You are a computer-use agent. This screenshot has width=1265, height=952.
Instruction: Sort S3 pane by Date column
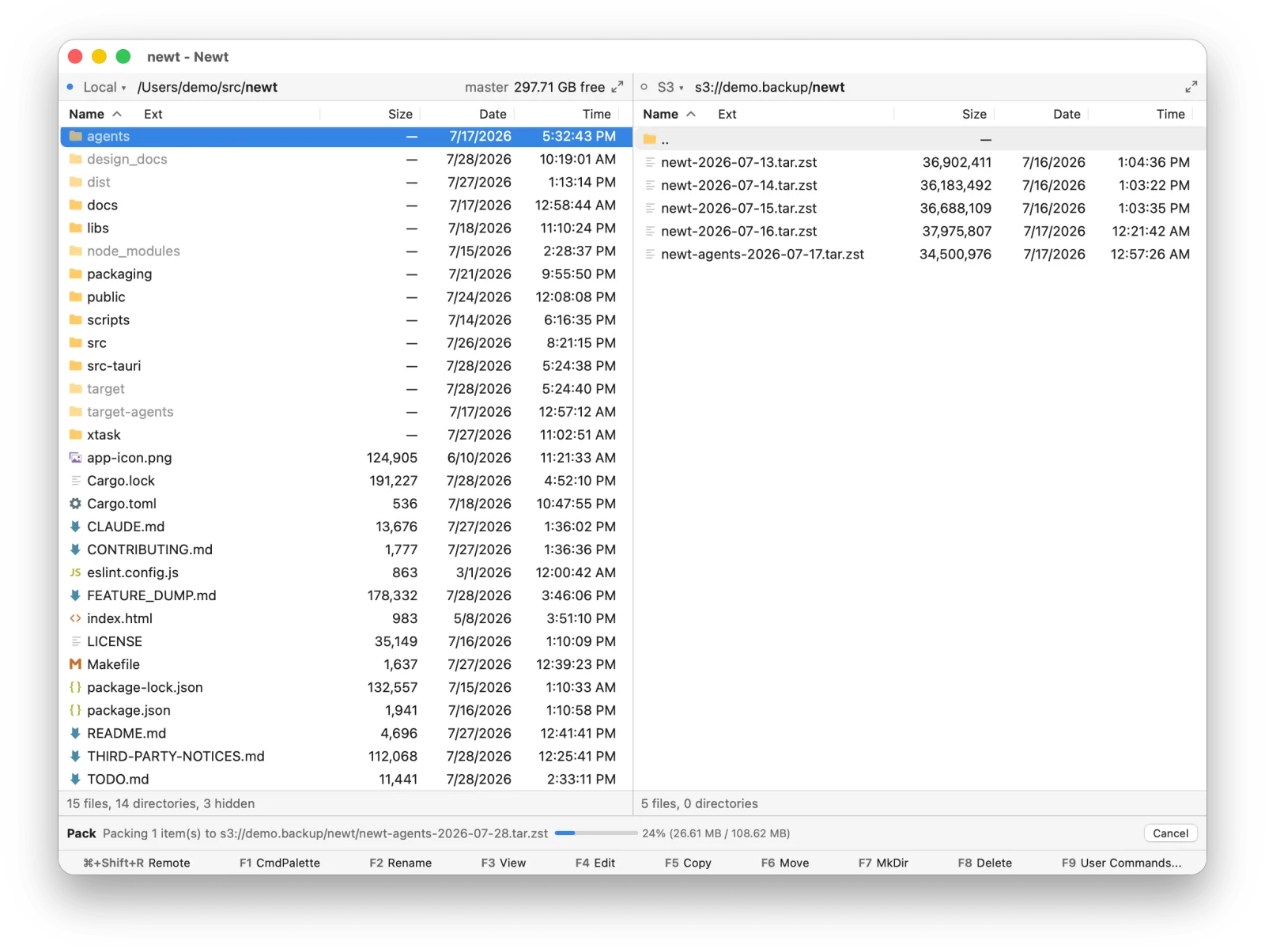click(1067, 114)
